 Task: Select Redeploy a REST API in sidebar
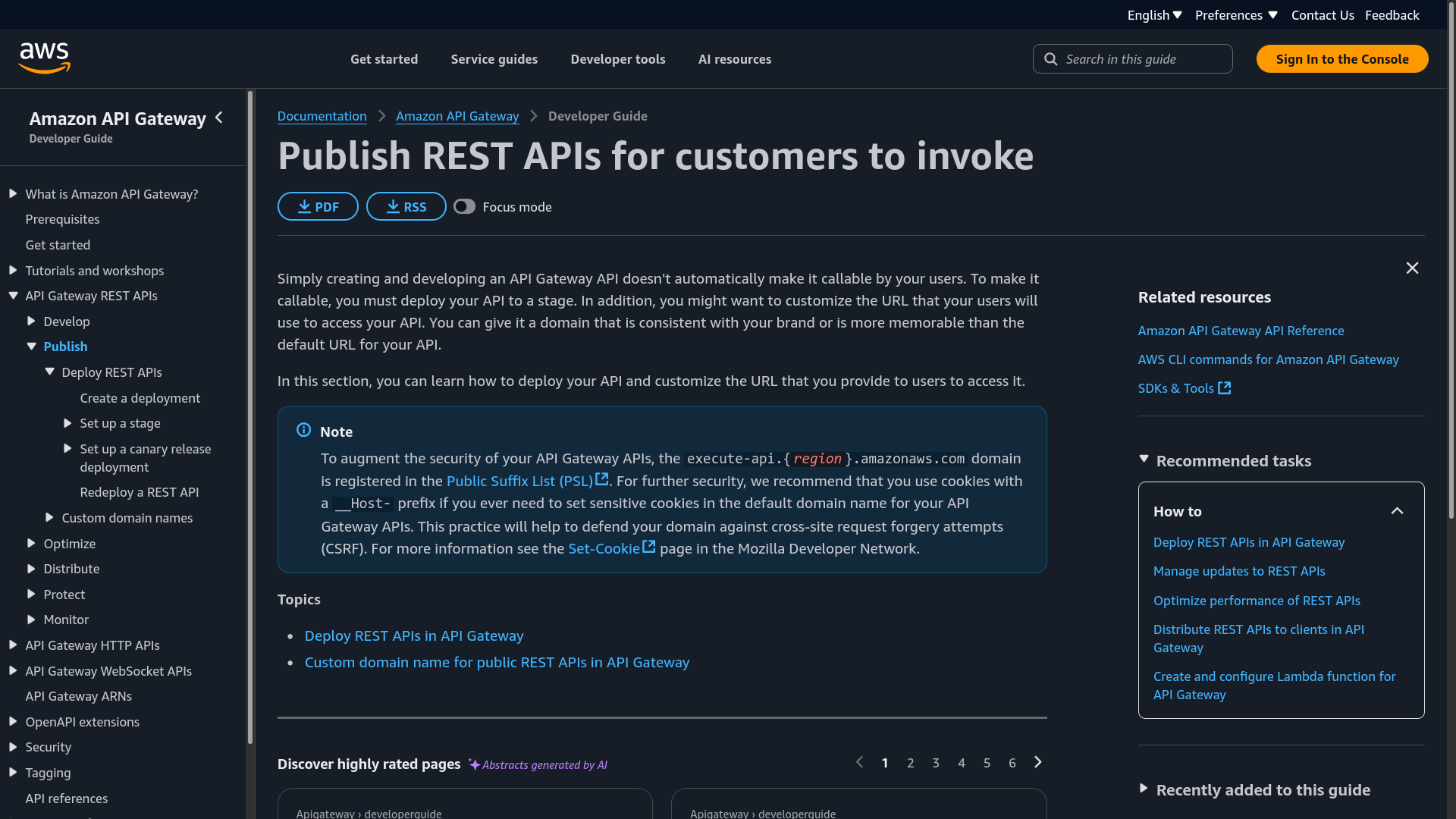click(x=139, y=492)
